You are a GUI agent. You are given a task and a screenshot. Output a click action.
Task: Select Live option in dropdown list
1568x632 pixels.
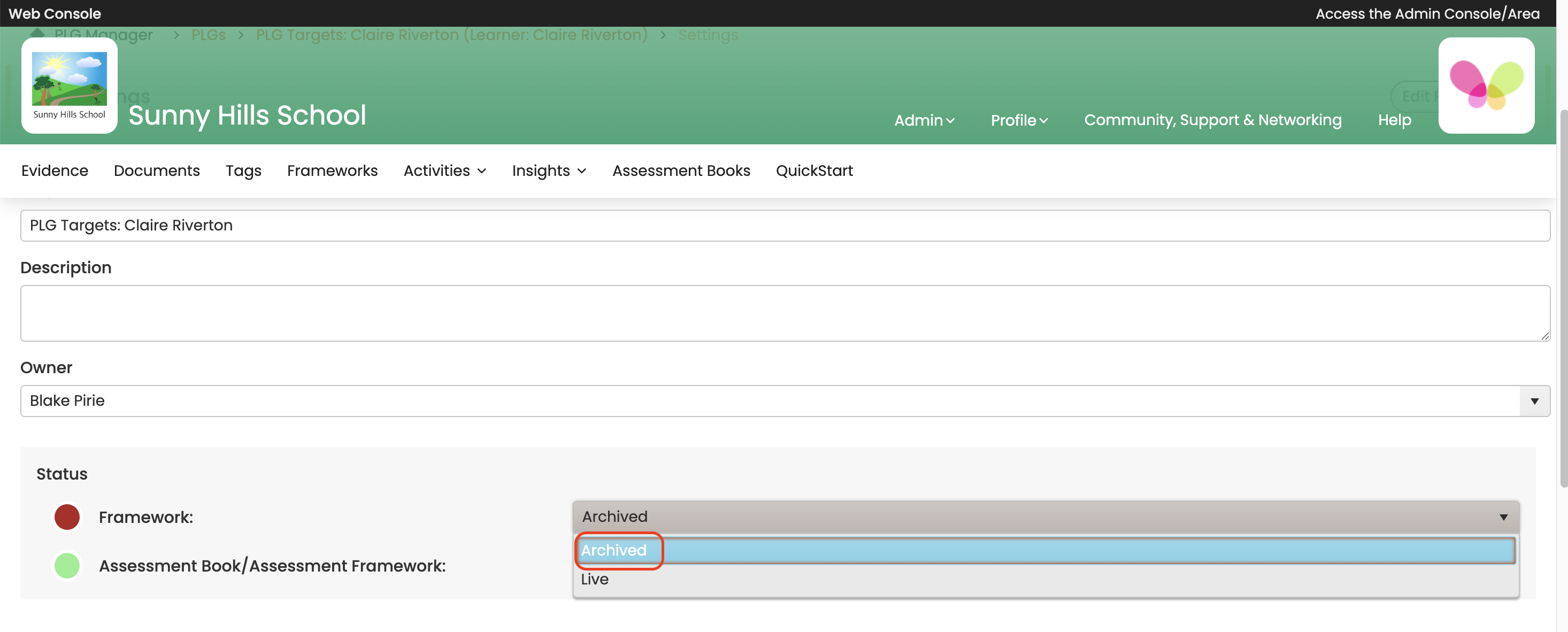pyautogui.click(x=595, y=579)
